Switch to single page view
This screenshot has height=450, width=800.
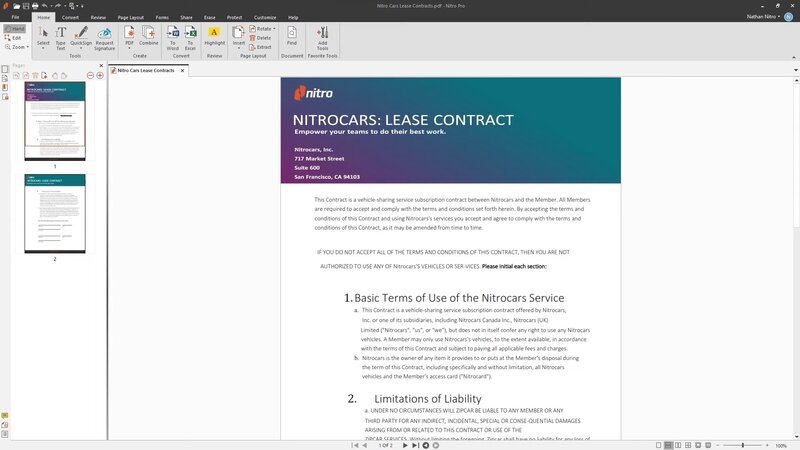click(658, 445)
